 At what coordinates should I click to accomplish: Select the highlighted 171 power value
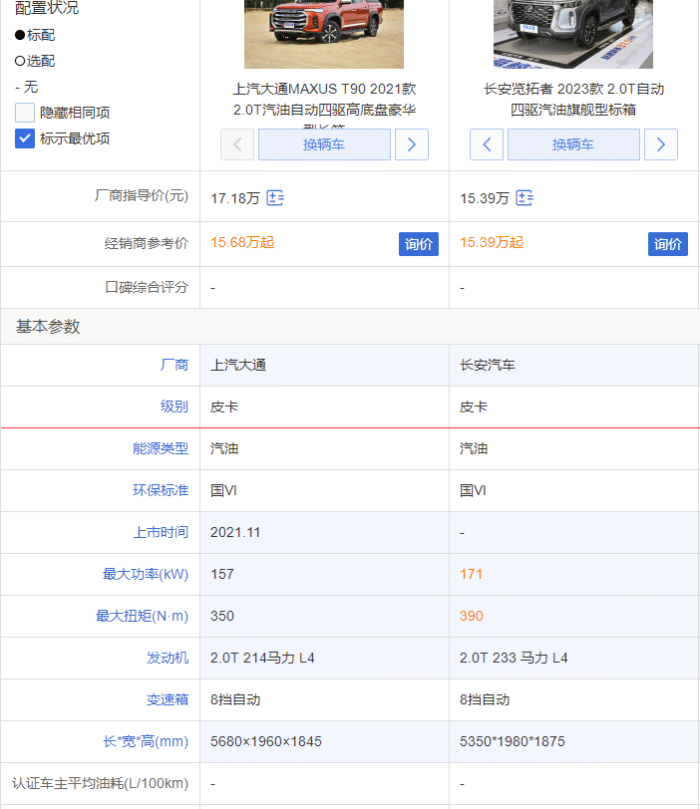click(471, 574)
